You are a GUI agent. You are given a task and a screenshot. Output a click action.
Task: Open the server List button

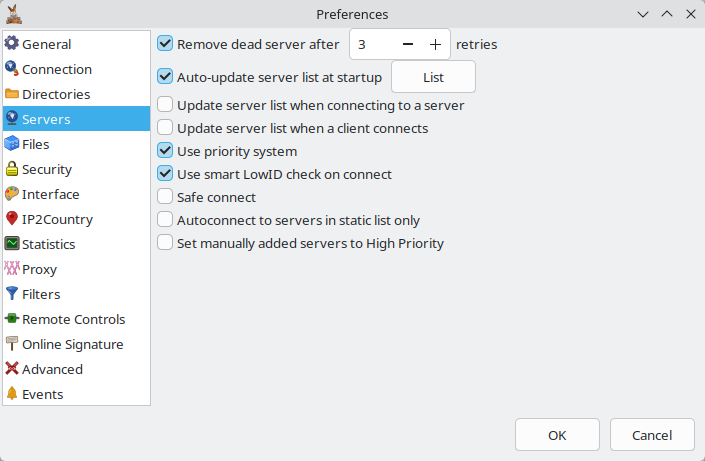pyautogui.click(x=433, y=77)
